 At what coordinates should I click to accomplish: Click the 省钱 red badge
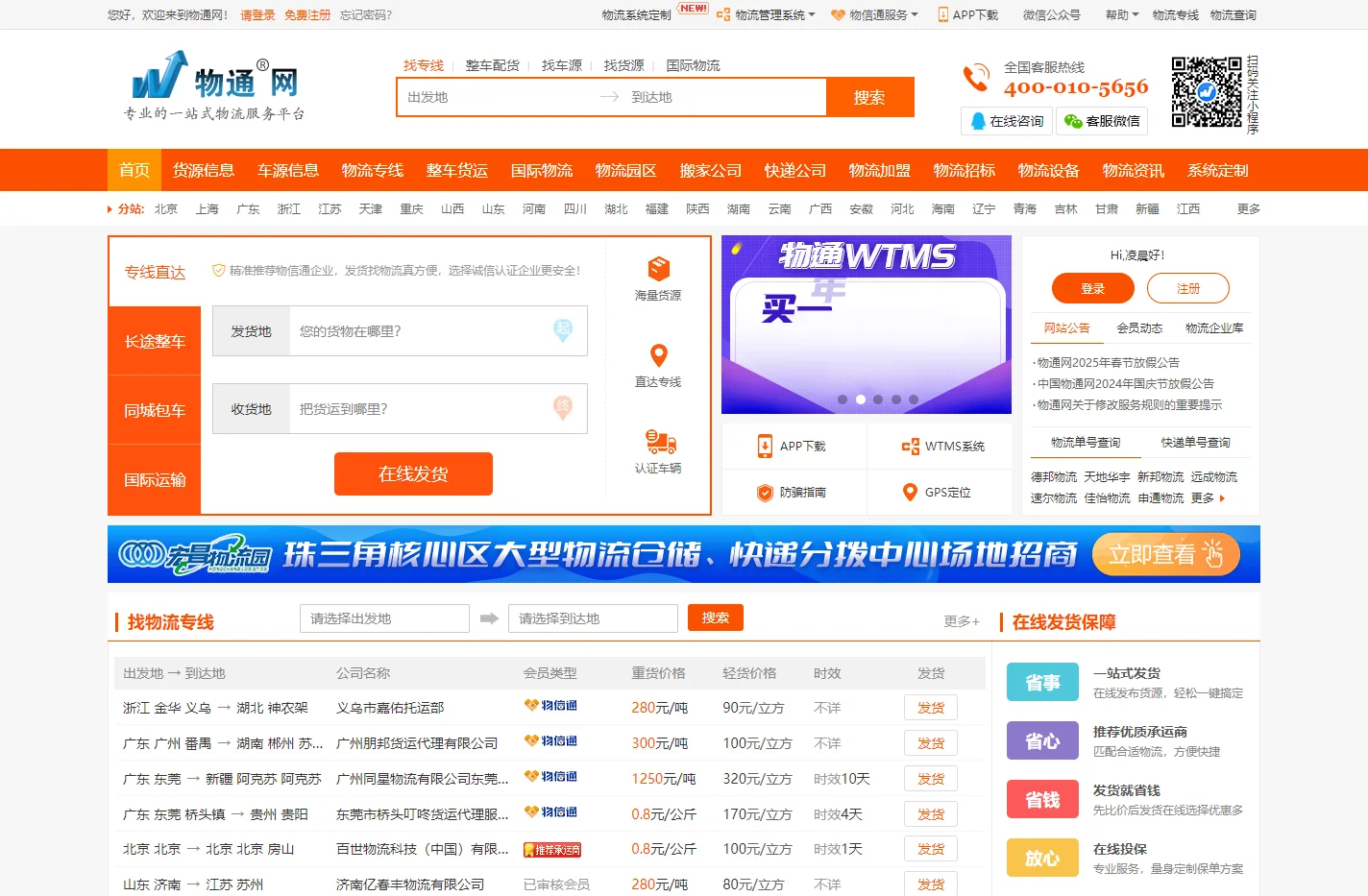click(x=1042, y=800)
